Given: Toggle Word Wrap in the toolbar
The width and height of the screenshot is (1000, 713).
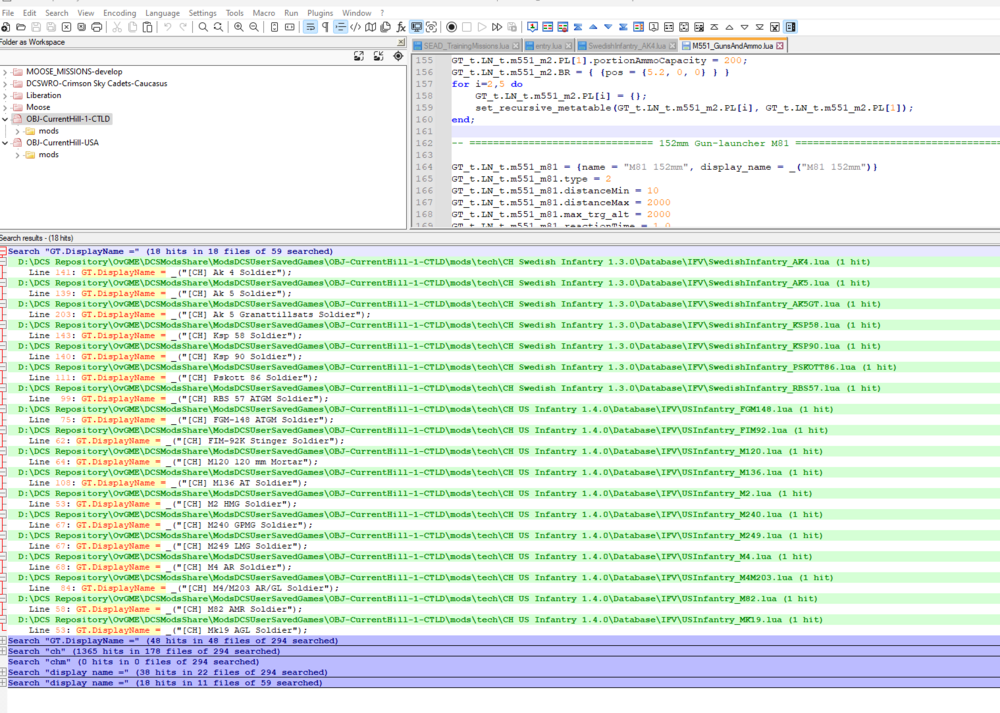Looking at the screenshot, I should (311, 27).
